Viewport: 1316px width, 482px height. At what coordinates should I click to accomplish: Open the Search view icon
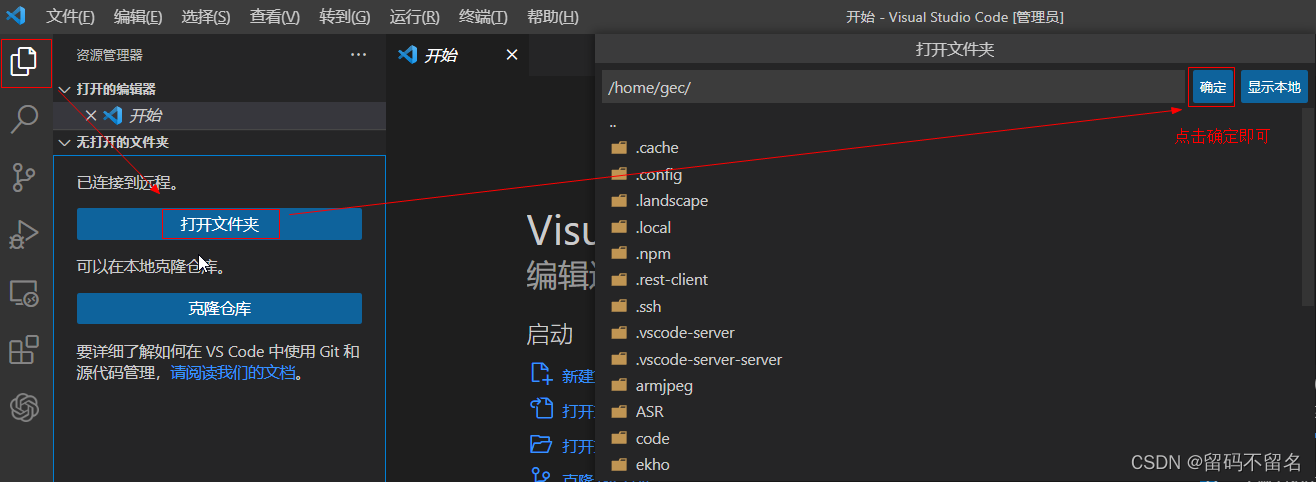click(x=24, y=120)
